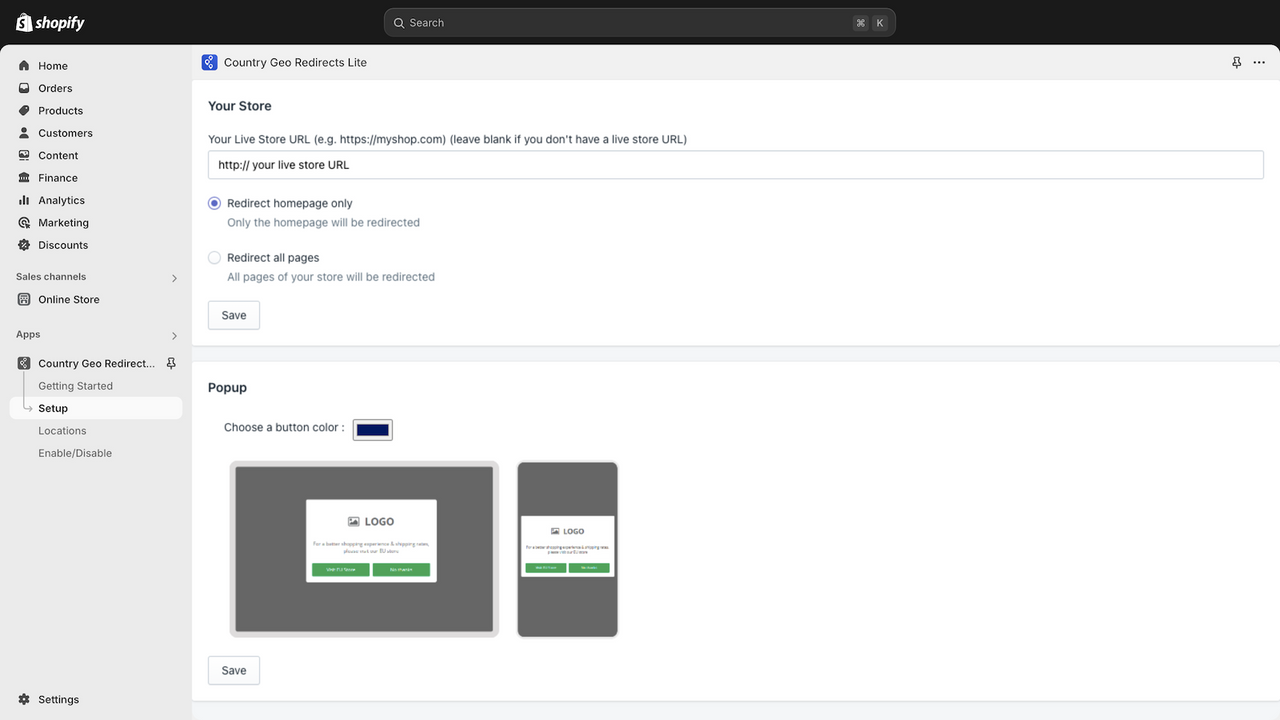Open the Locations page
This screenshot has height=720, width=1280.
[62, 430]
